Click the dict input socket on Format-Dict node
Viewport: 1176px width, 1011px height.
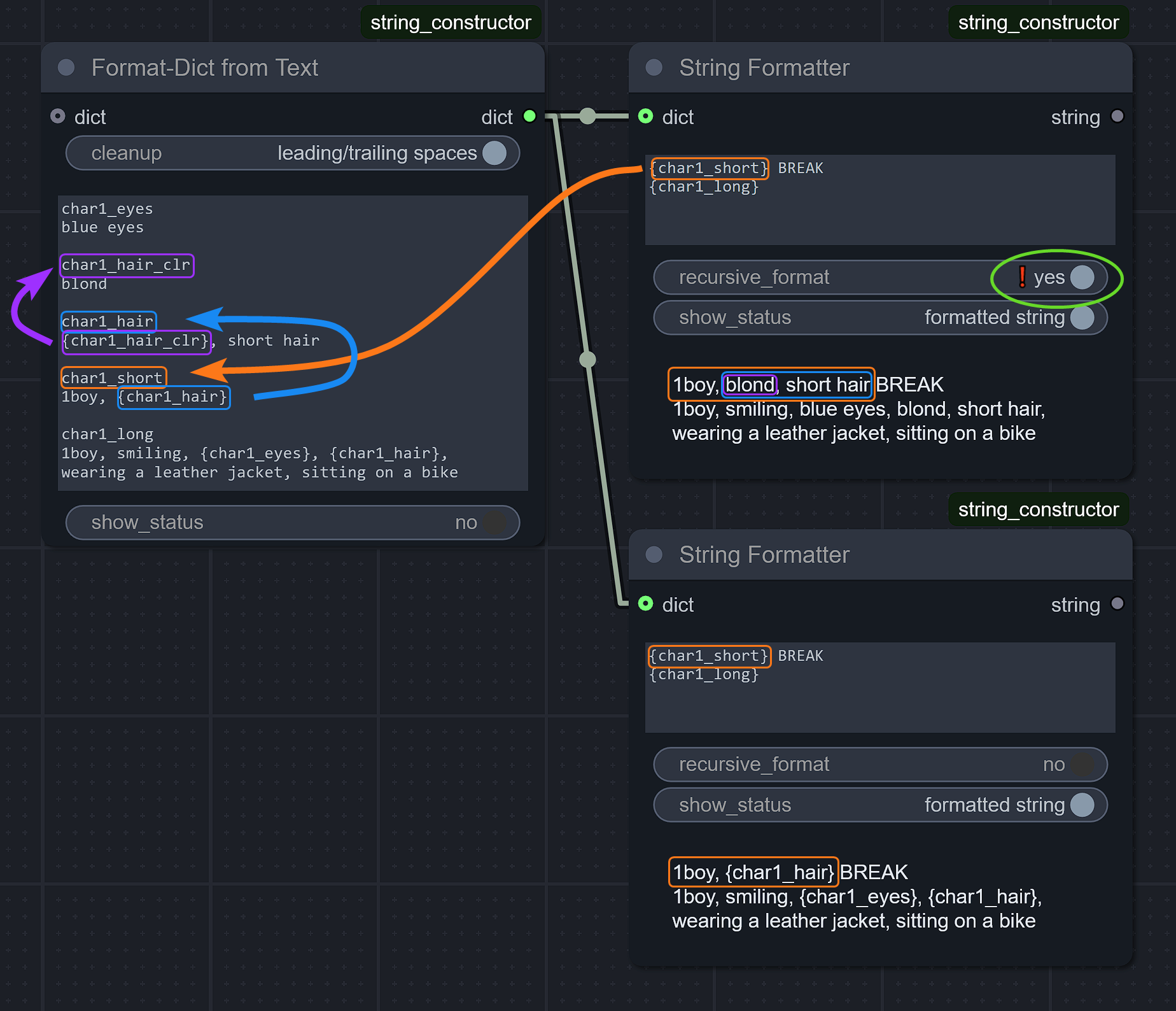[x=58, y=117]
